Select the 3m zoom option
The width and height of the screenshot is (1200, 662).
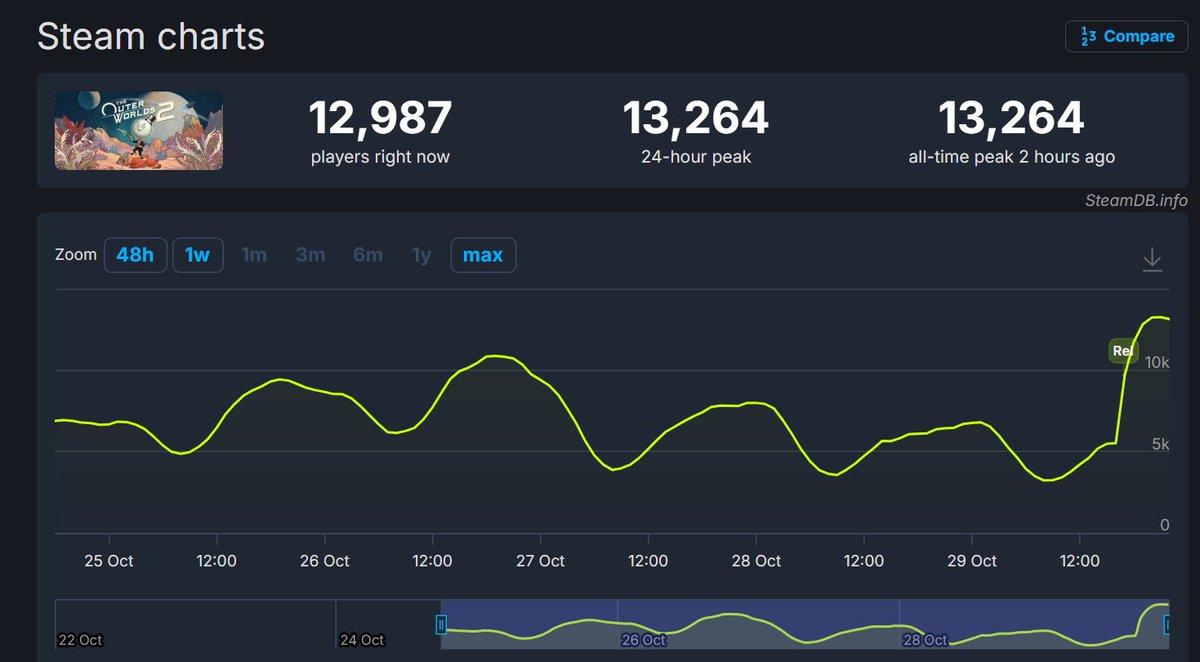(x=310, y=255)
